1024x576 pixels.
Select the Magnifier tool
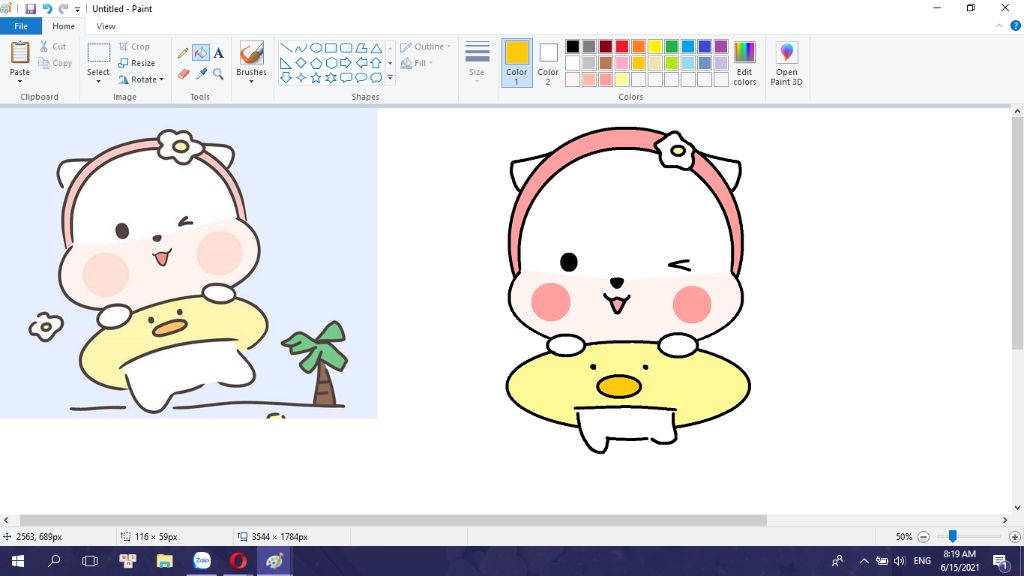218,74
